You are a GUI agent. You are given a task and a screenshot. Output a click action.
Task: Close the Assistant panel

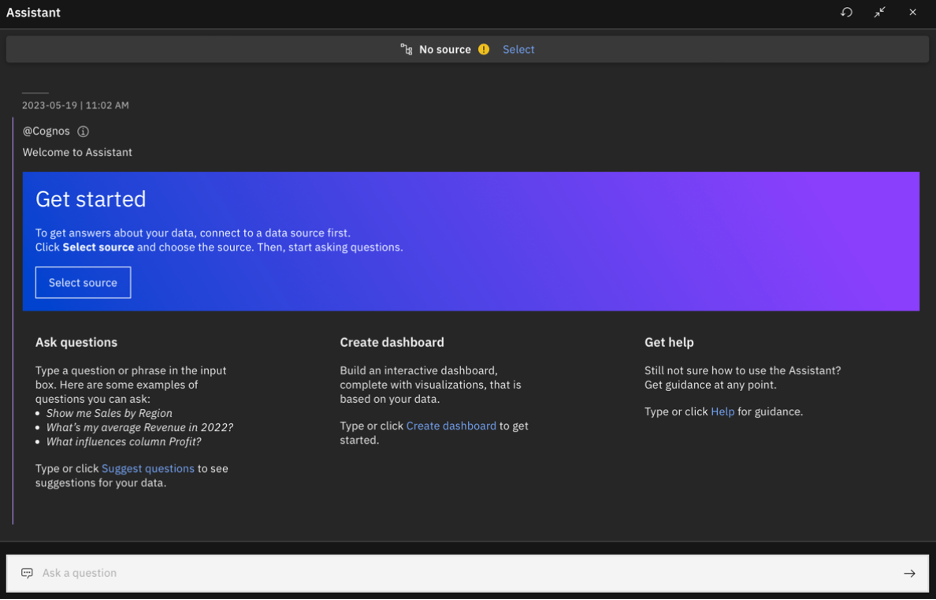click(x=913, y=13)
